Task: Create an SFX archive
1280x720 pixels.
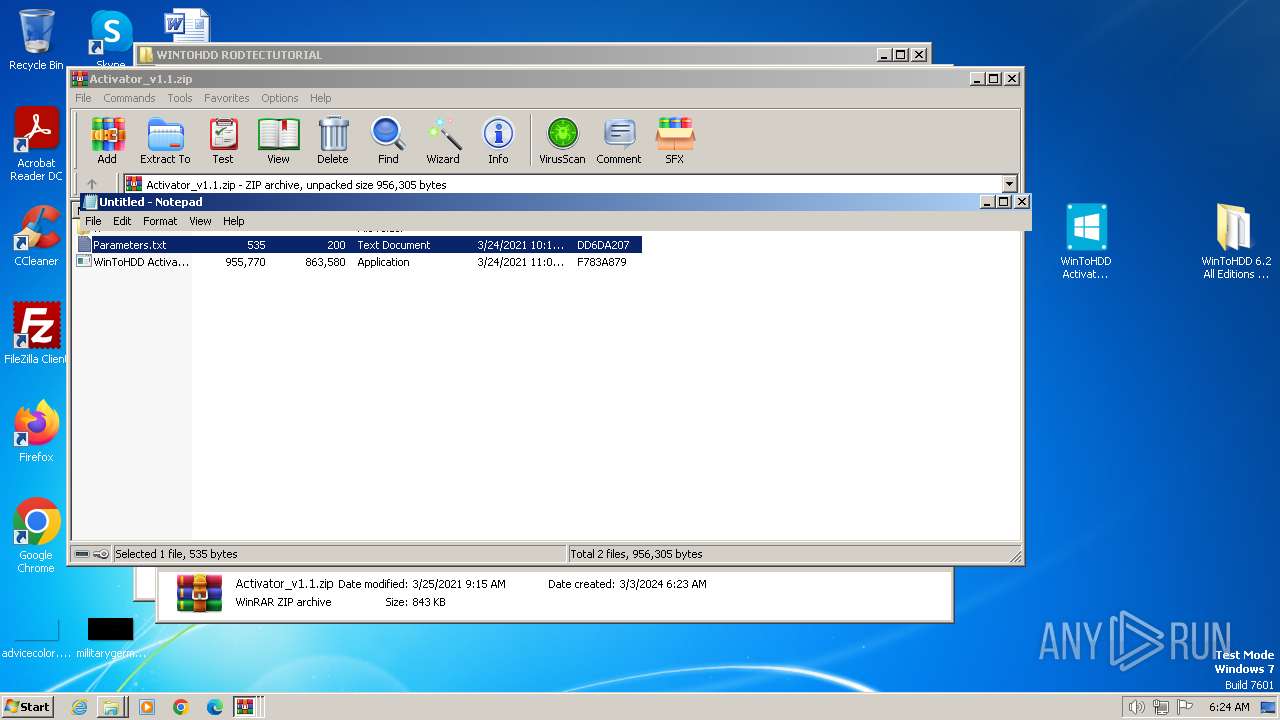Action: click(x=675, y=141)
